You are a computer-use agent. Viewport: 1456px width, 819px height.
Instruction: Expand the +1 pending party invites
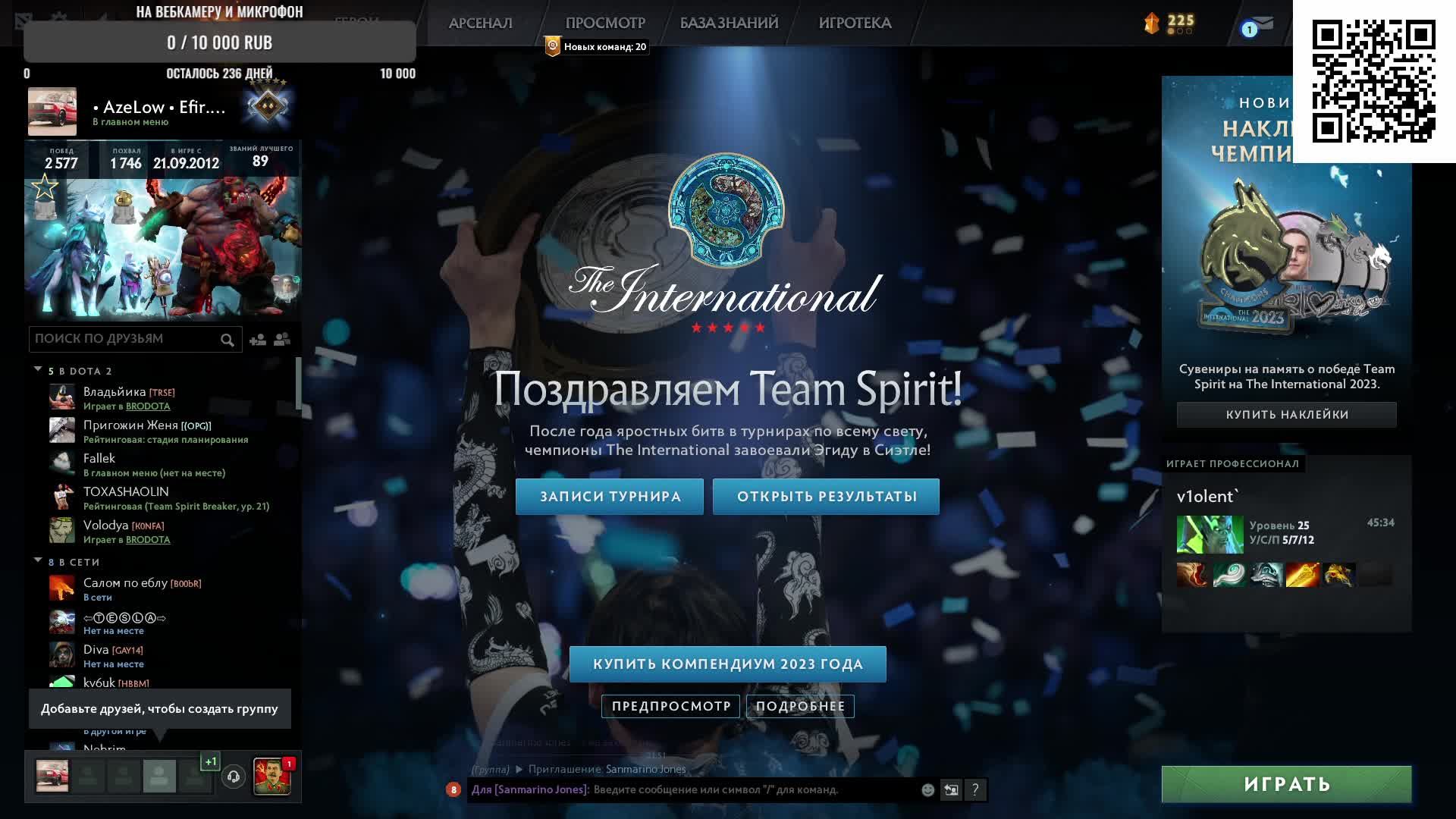pos(210,761)
